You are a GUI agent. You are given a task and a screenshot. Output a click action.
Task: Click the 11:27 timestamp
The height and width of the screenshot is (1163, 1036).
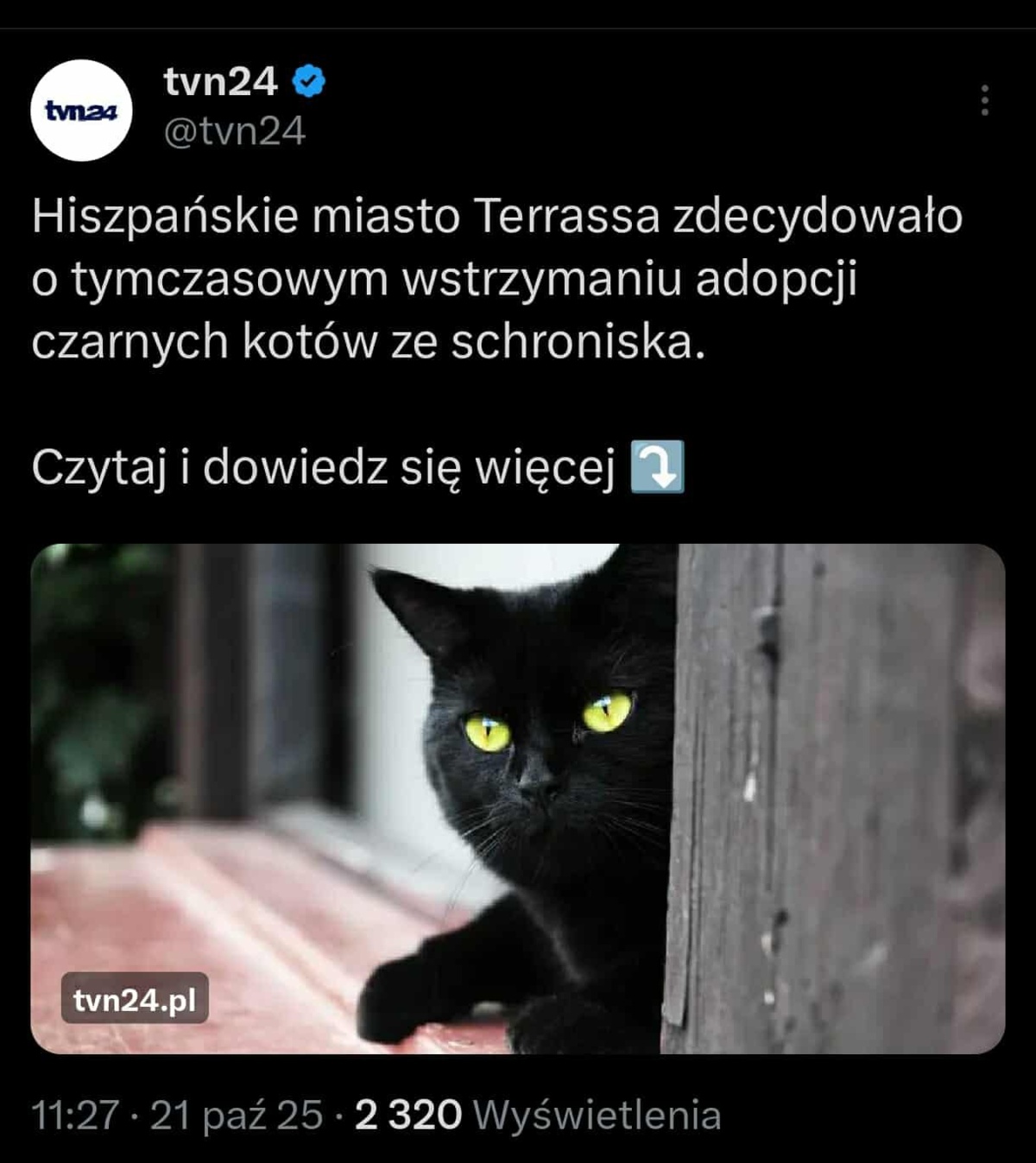click(74, 1115)
